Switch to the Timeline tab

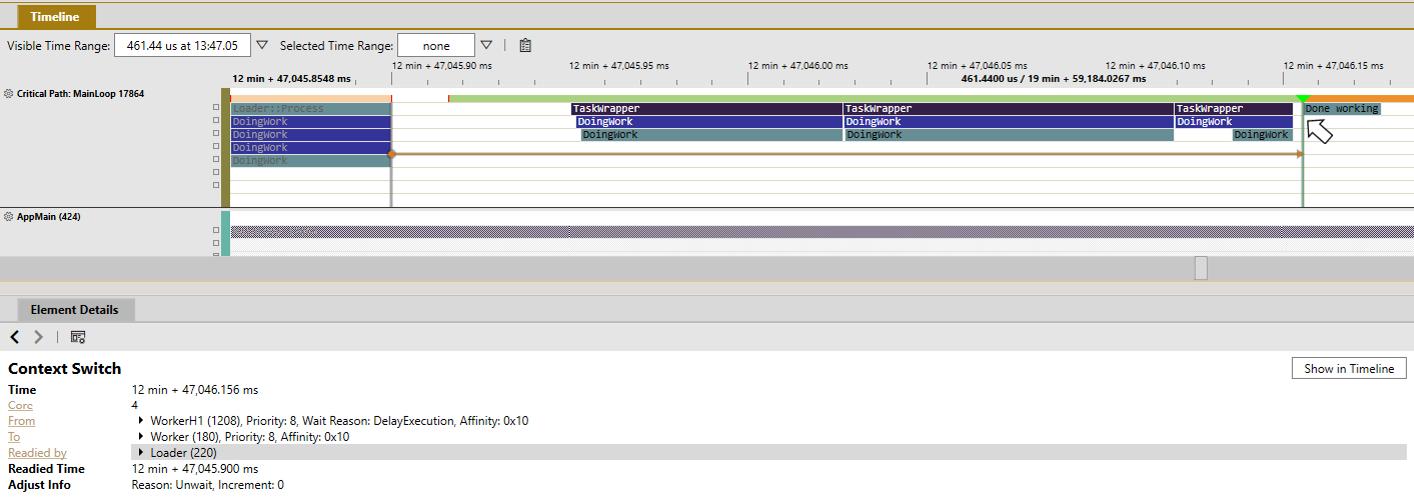coord(55,17)
